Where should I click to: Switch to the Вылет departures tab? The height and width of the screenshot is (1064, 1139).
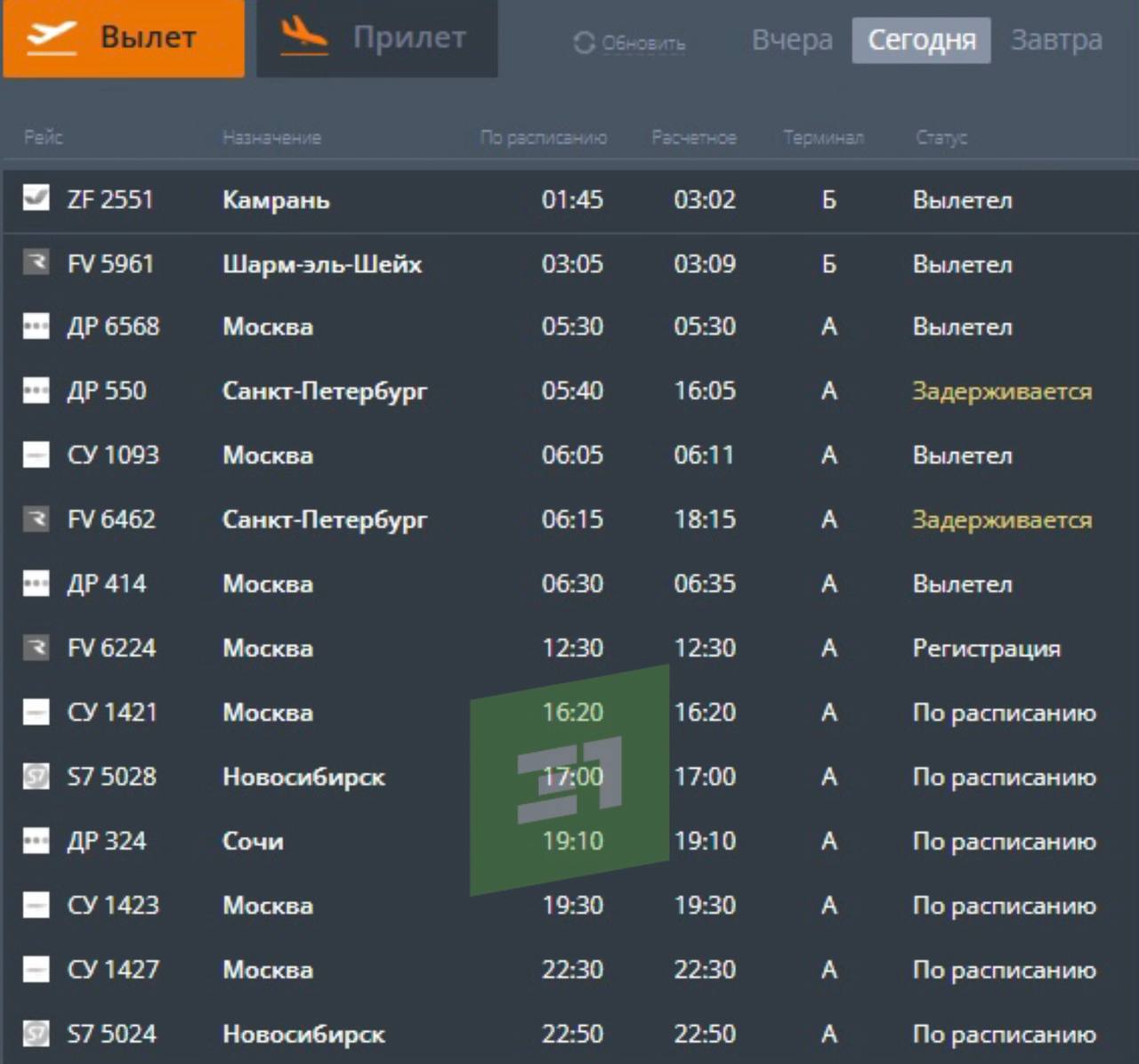[x=124, y=38]
